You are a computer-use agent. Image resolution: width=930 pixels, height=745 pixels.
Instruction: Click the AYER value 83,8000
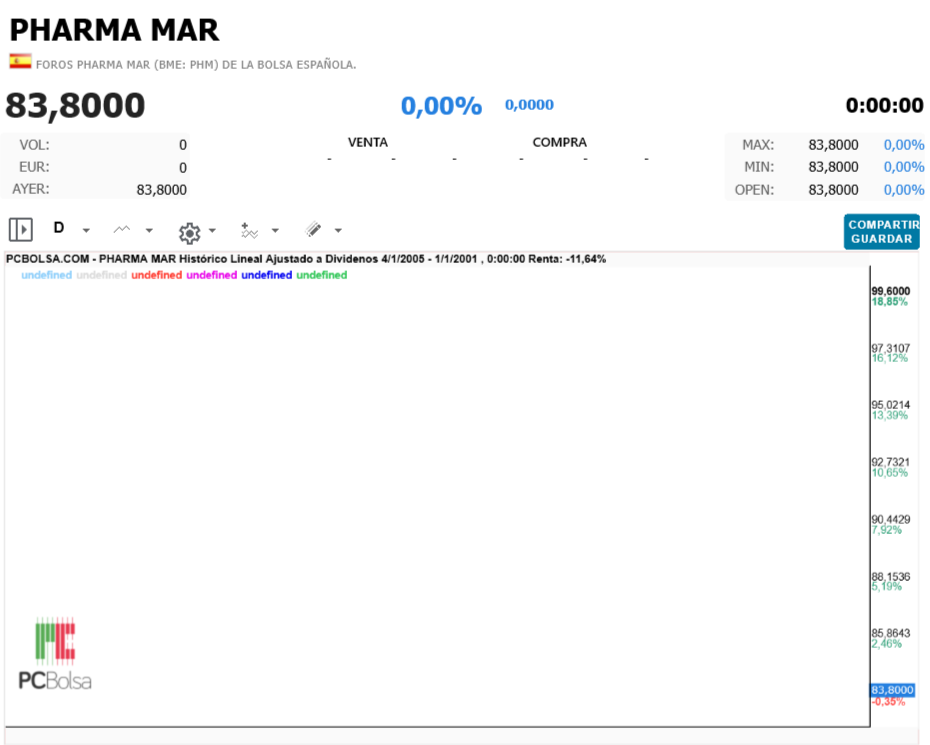coord(161,190)
